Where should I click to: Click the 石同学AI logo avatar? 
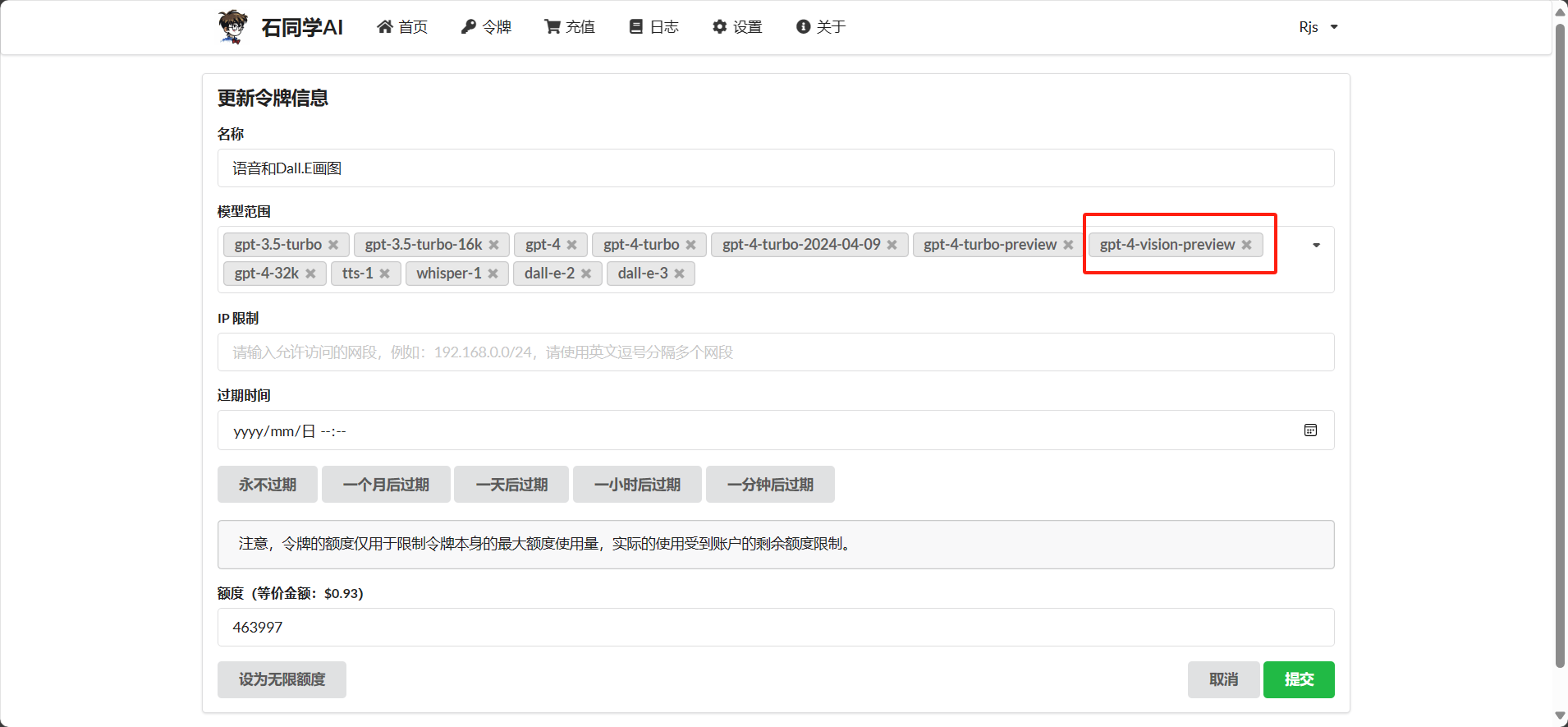(232, 26)
